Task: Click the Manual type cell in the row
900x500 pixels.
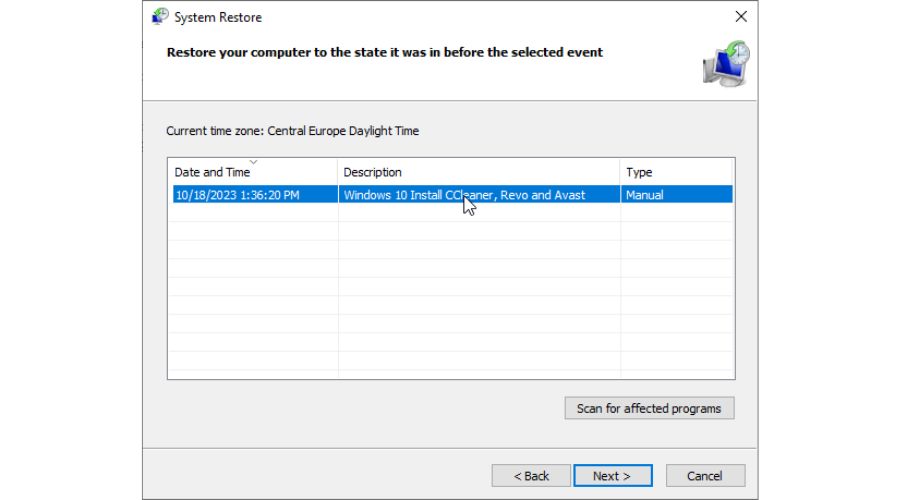Action: (x=644, y=195)
